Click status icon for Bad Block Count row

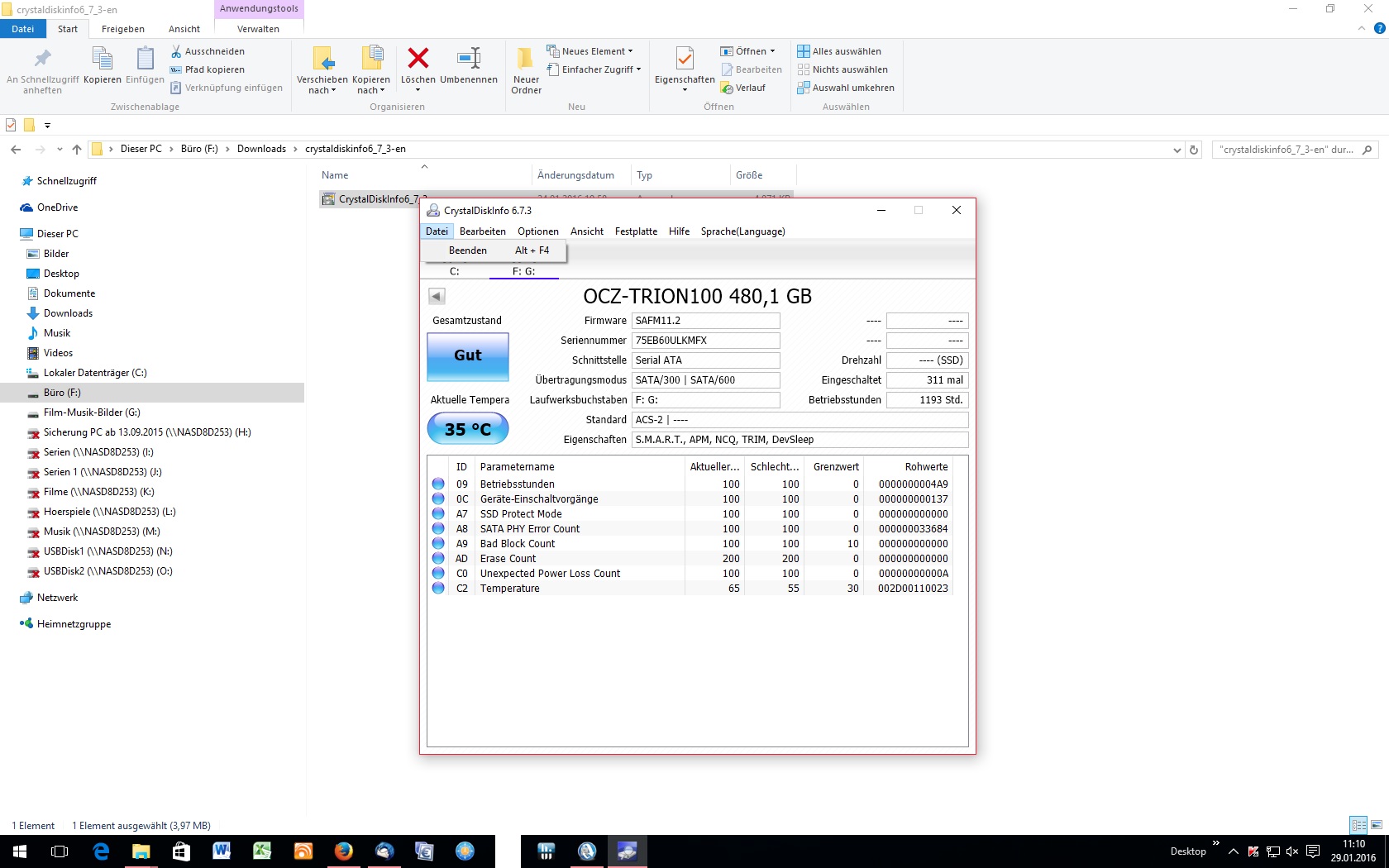pyautogui.click(x=438, y=544)
